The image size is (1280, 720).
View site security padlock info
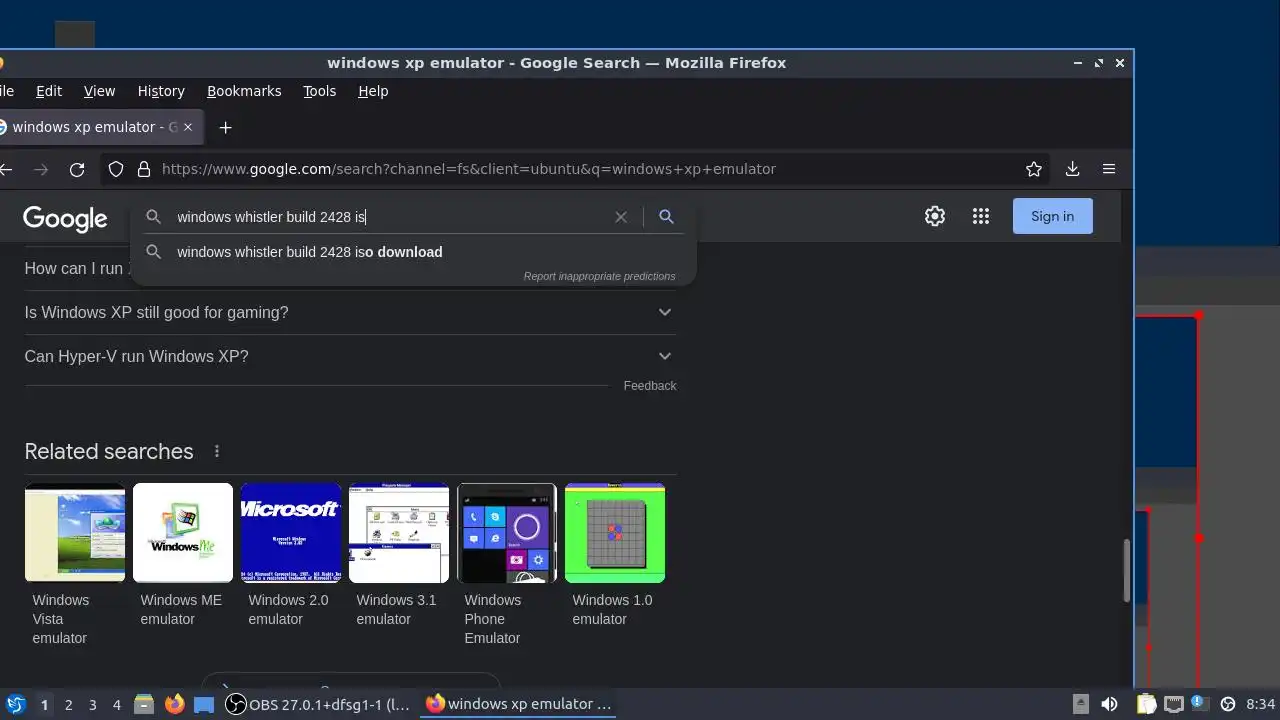tap(143, 169)
